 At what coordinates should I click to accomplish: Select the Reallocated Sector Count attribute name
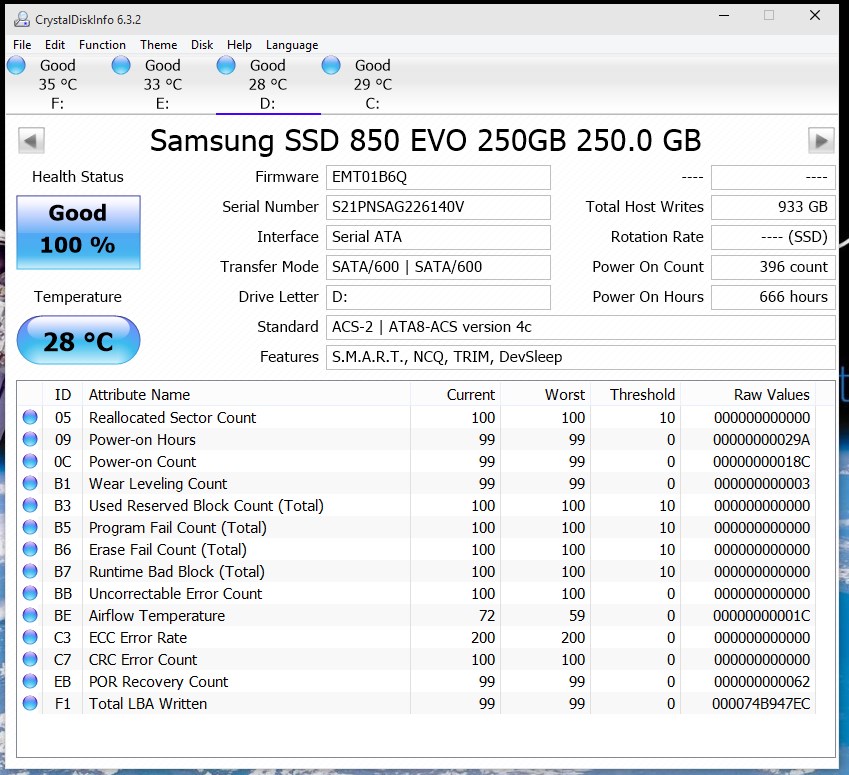[x=172, y=418]
